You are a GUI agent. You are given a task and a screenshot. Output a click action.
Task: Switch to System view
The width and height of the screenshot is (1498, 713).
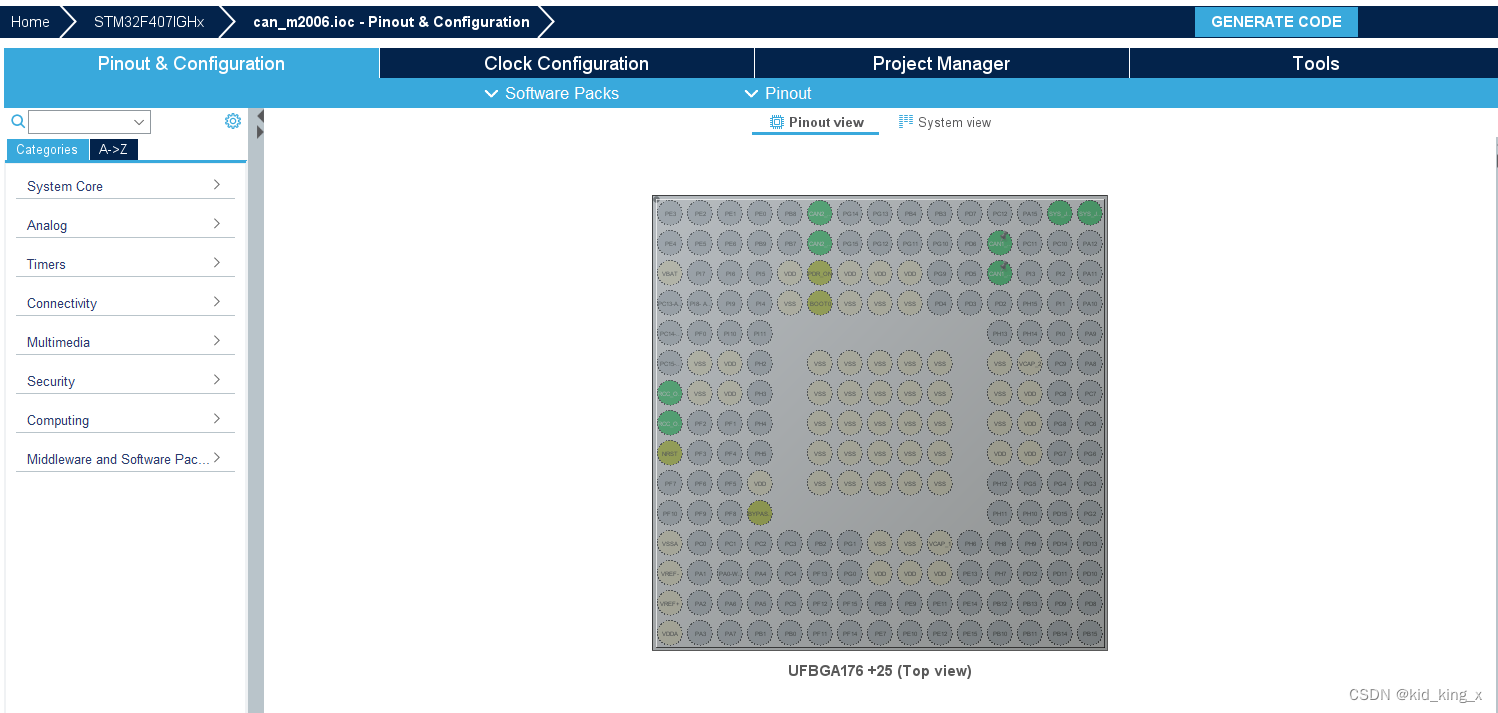coord(945,122)
